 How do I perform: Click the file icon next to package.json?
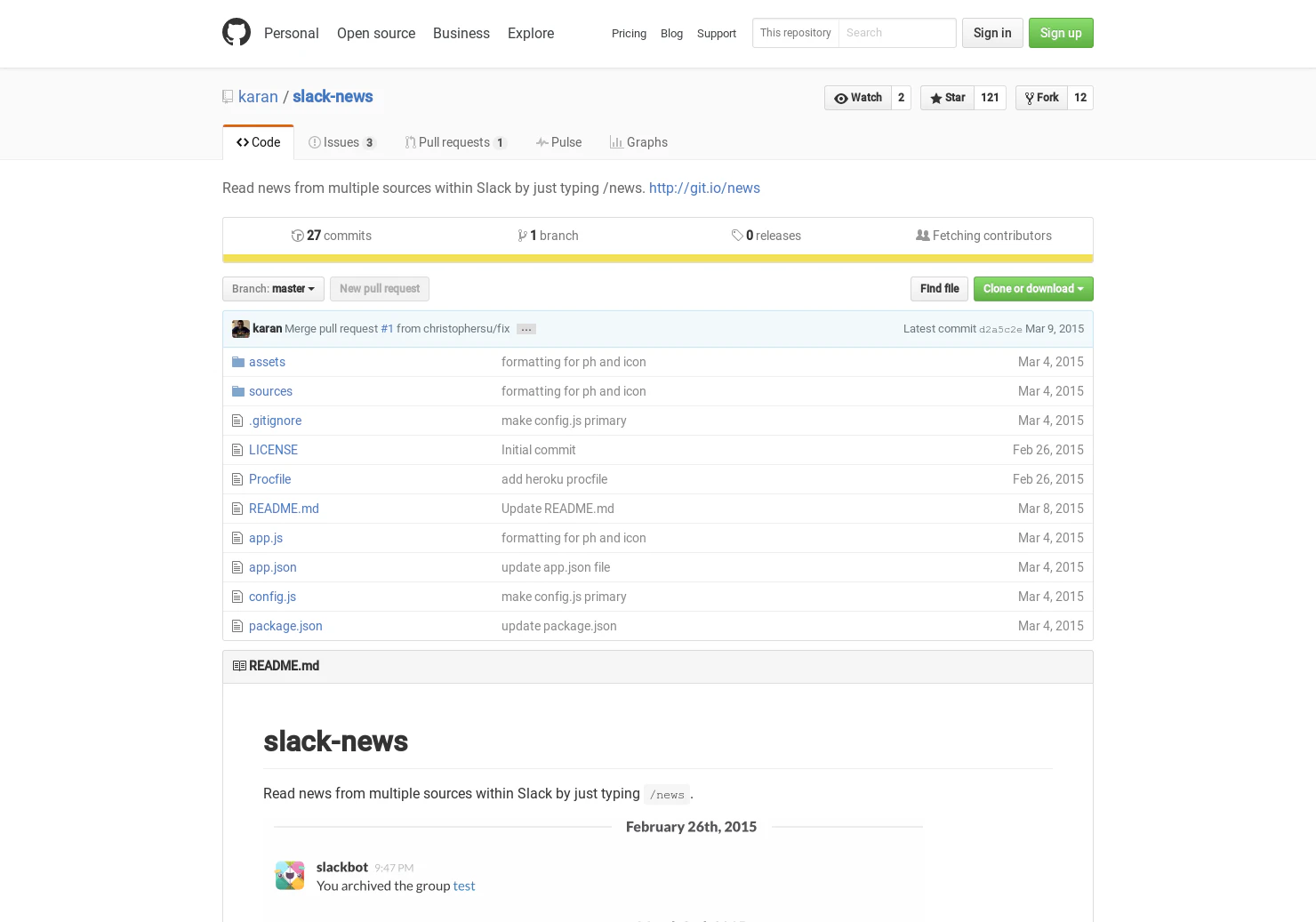click(237, 626)
